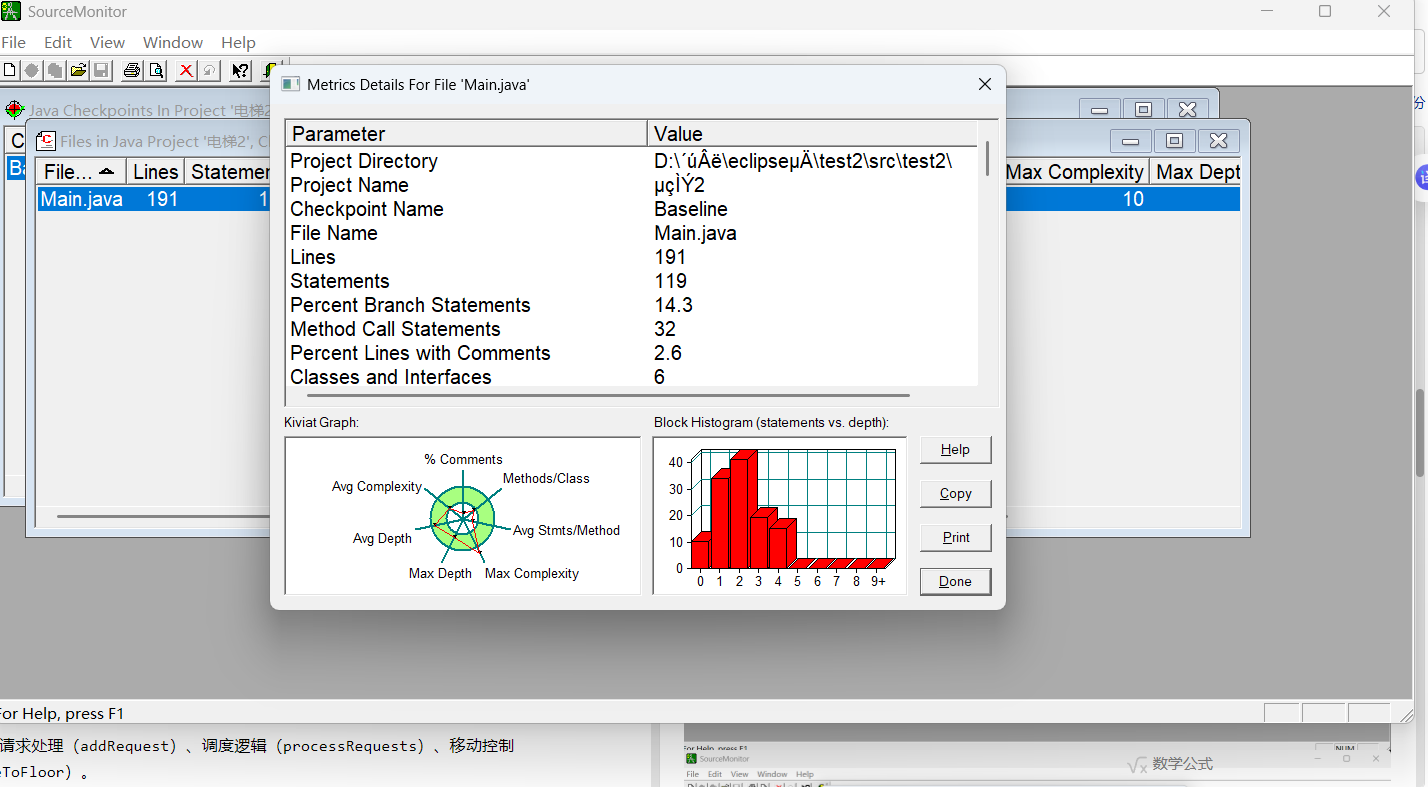
Task: Click the SourceMonitor application title icon
Action: click(x=11, y=12)
